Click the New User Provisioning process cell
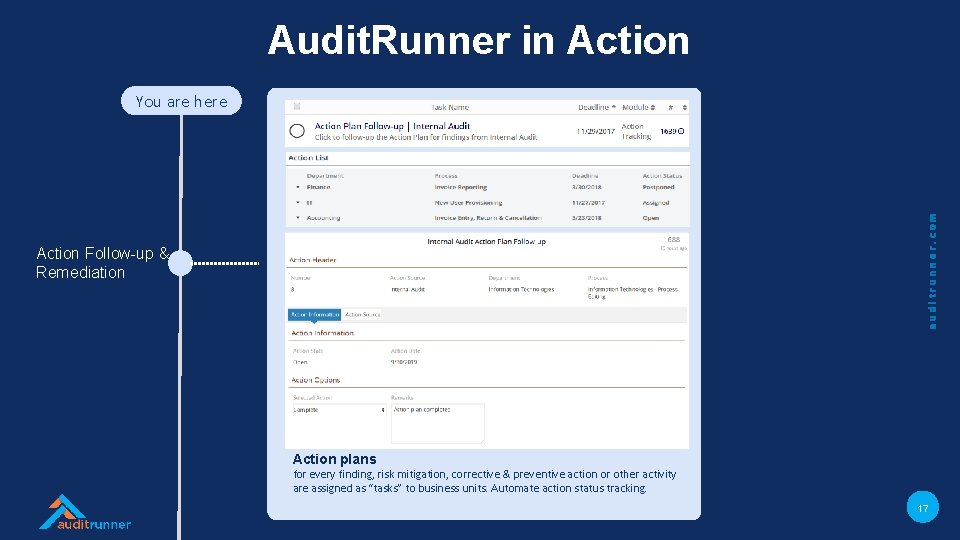The width and height of the screenshot is (960, 540). (468, 203)
